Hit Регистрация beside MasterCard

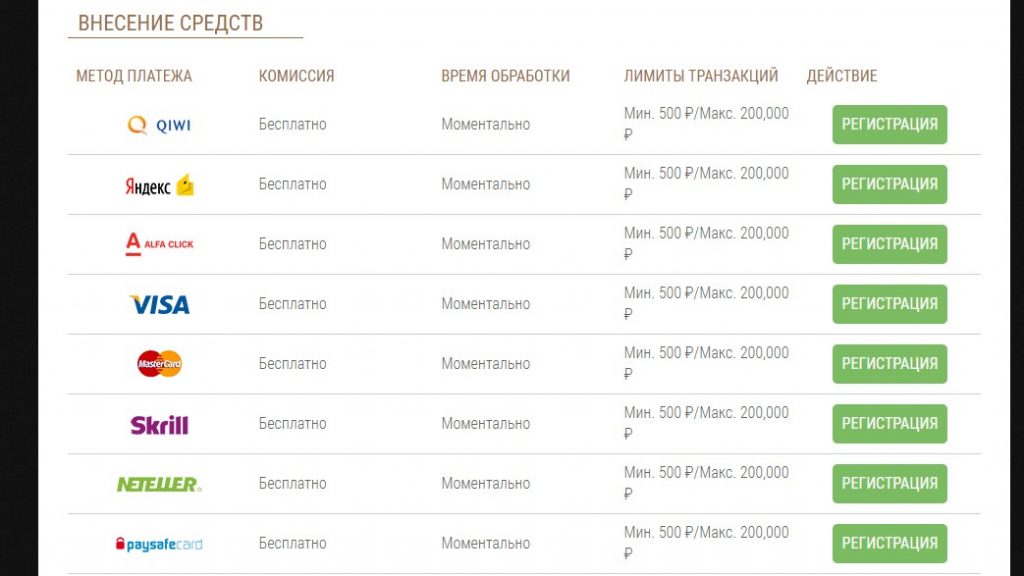[889, 364]
